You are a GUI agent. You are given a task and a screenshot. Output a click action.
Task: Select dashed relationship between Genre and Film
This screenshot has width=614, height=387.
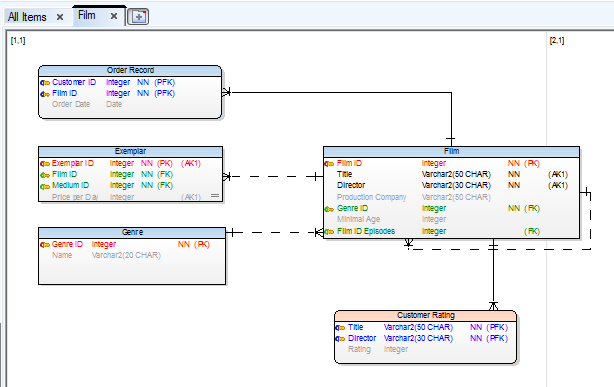(x=274, y=233)
